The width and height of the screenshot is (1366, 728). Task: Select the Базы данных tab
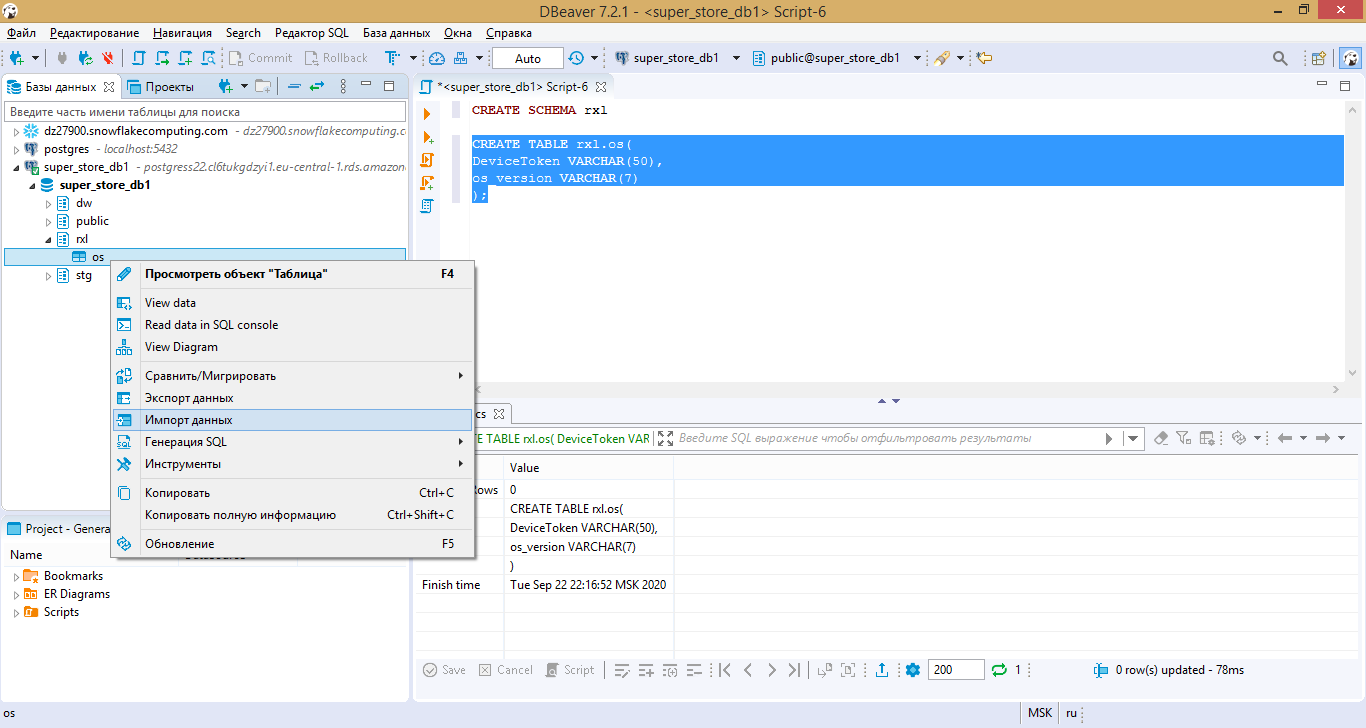click(61, 87)
